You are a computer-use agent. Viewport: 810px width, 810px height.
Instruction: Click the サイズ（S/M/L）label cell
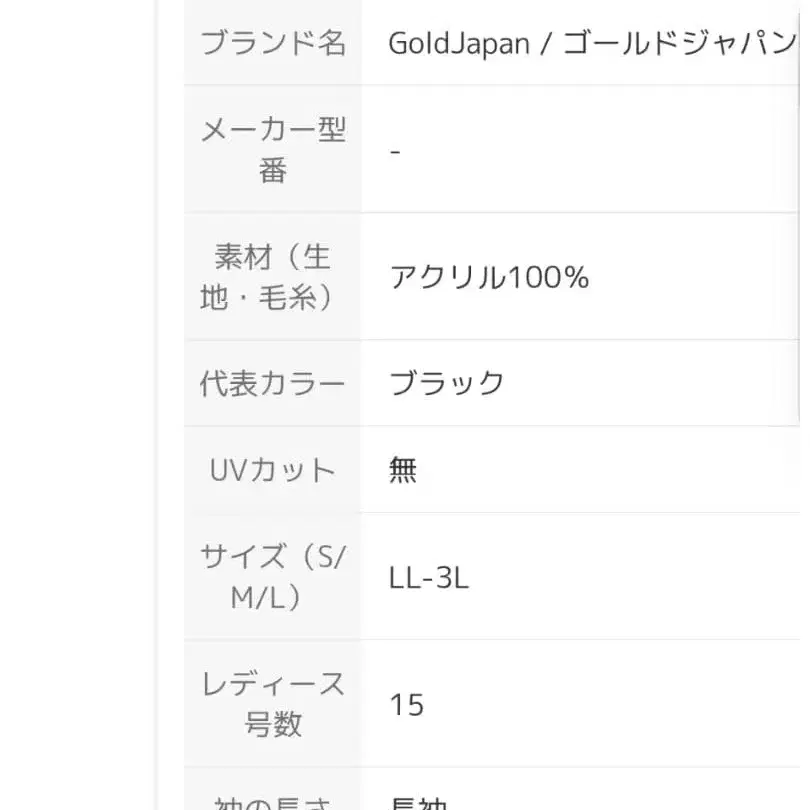pos(273,577)
